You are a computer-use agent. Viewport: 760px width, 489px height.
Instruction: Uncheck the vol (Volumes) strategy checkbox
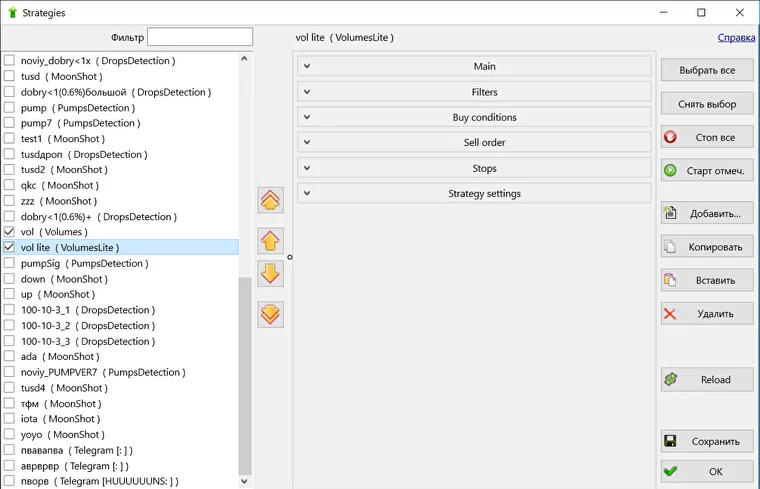(x=10, y=232)
